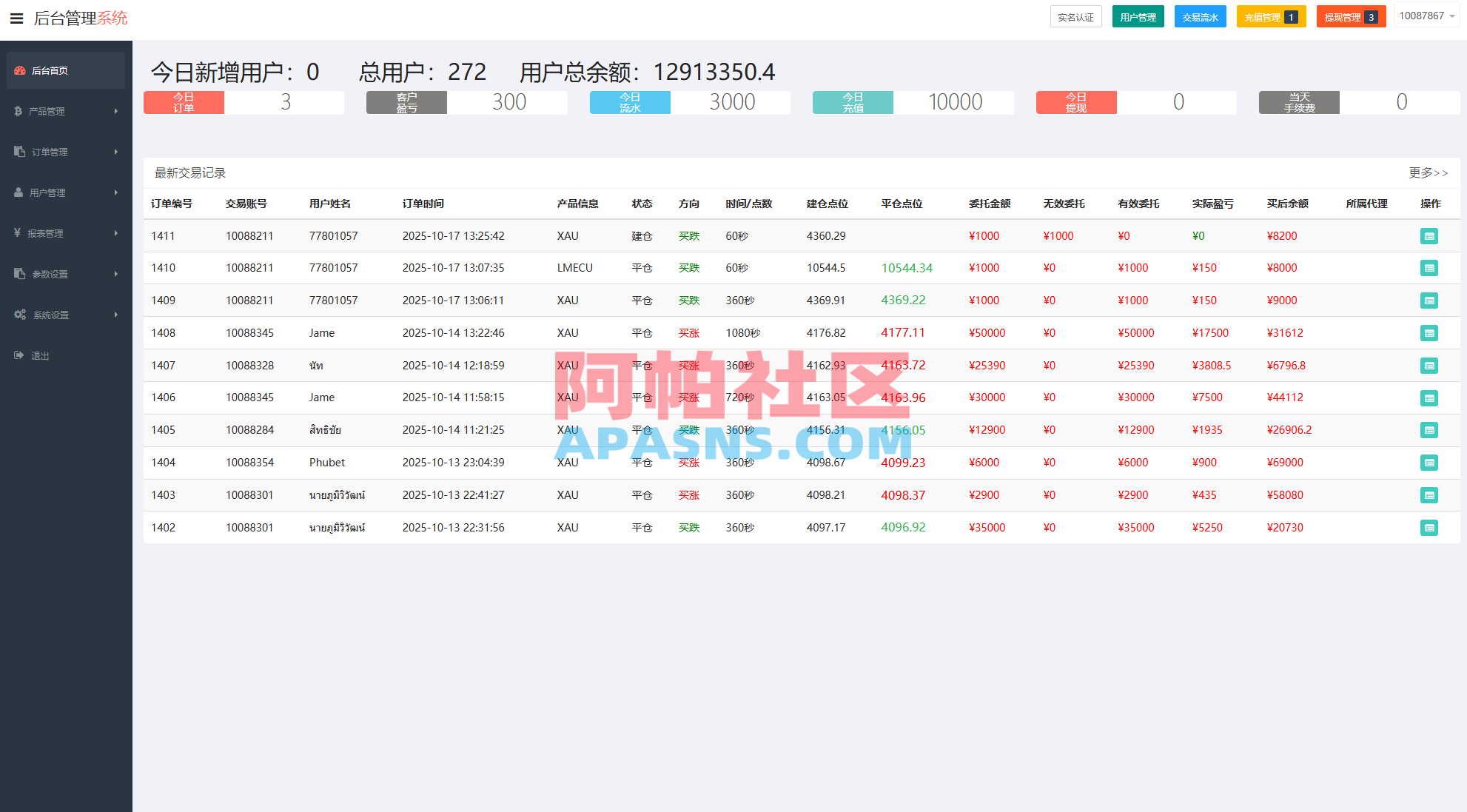The image size is (1467, 812).
Task: Open the detail icon for order 1402
Action: [x=1429, y=528]
